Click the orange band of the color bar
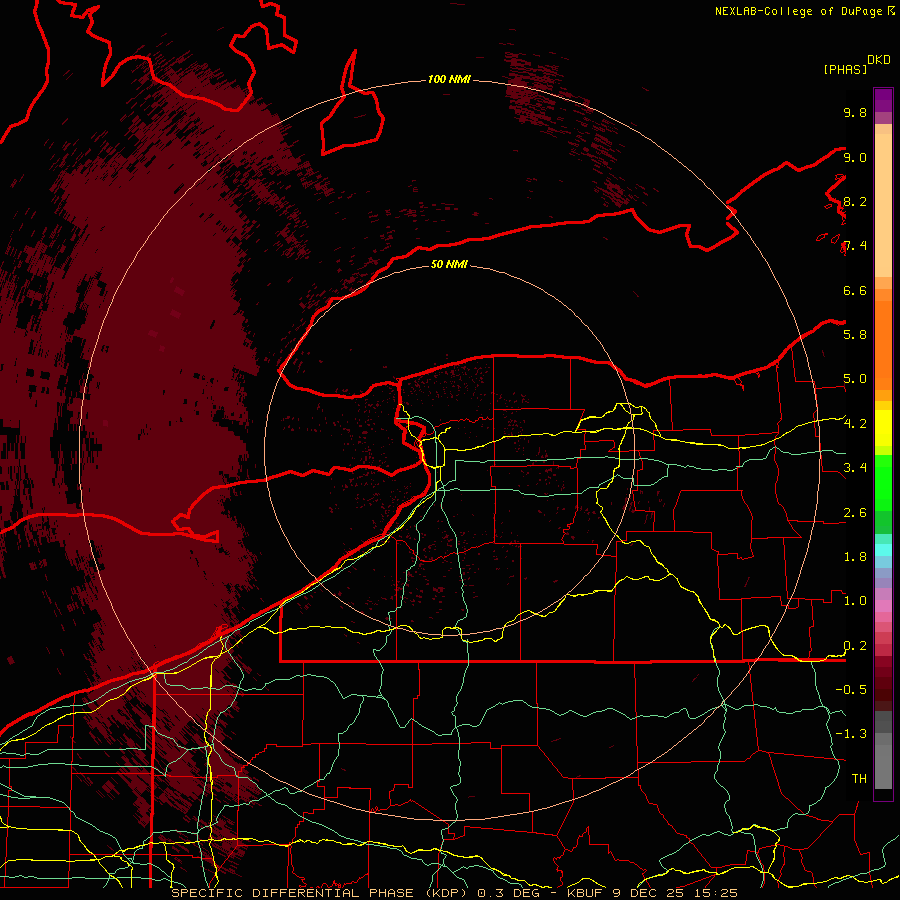Screen dimensions: 900x900 coord(883,344)
